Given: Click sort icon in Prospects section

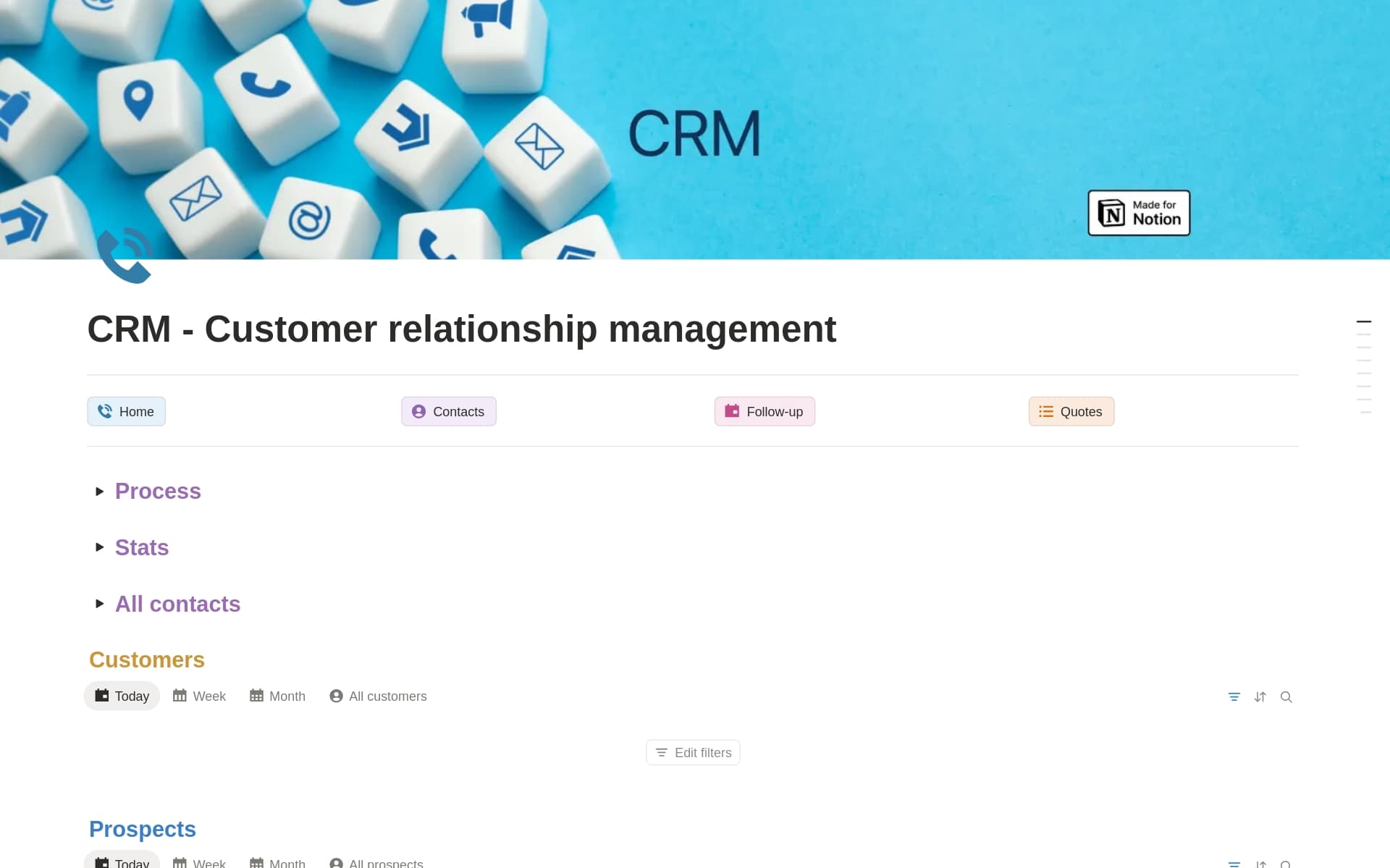Looking at the screenshot, I should click(x=1260, y=864).
